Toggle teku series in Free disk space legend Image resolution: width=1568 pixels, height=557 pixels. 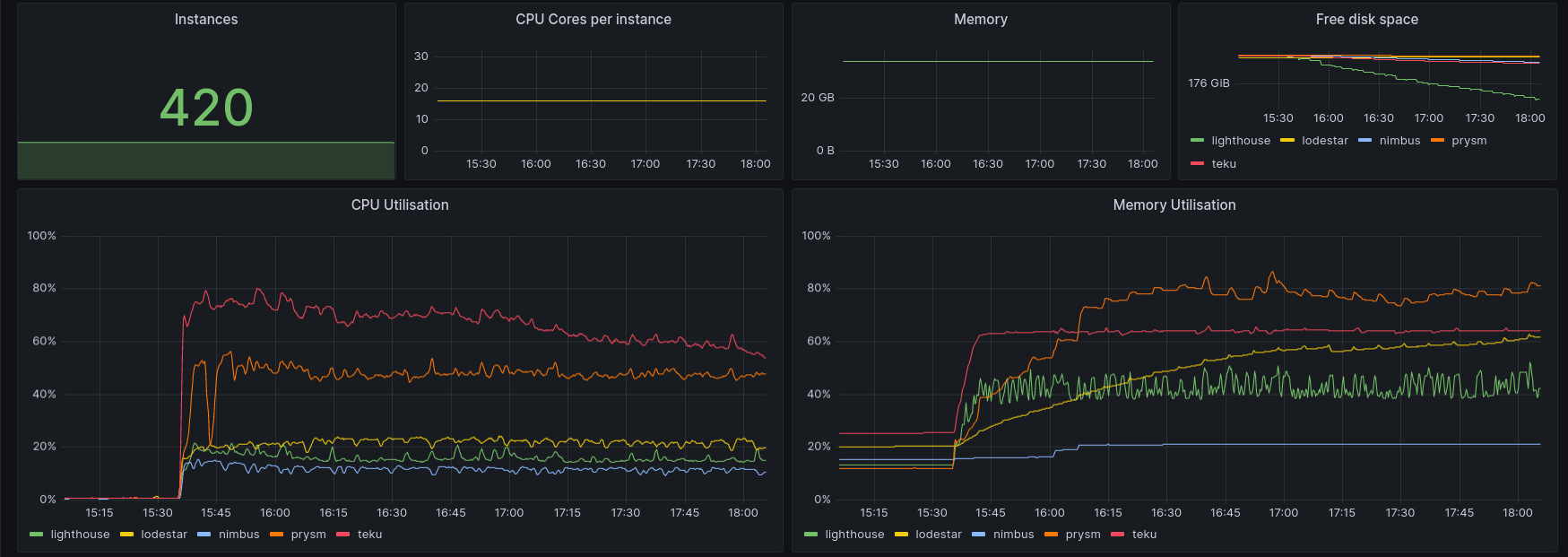[x=1224, y=164]
